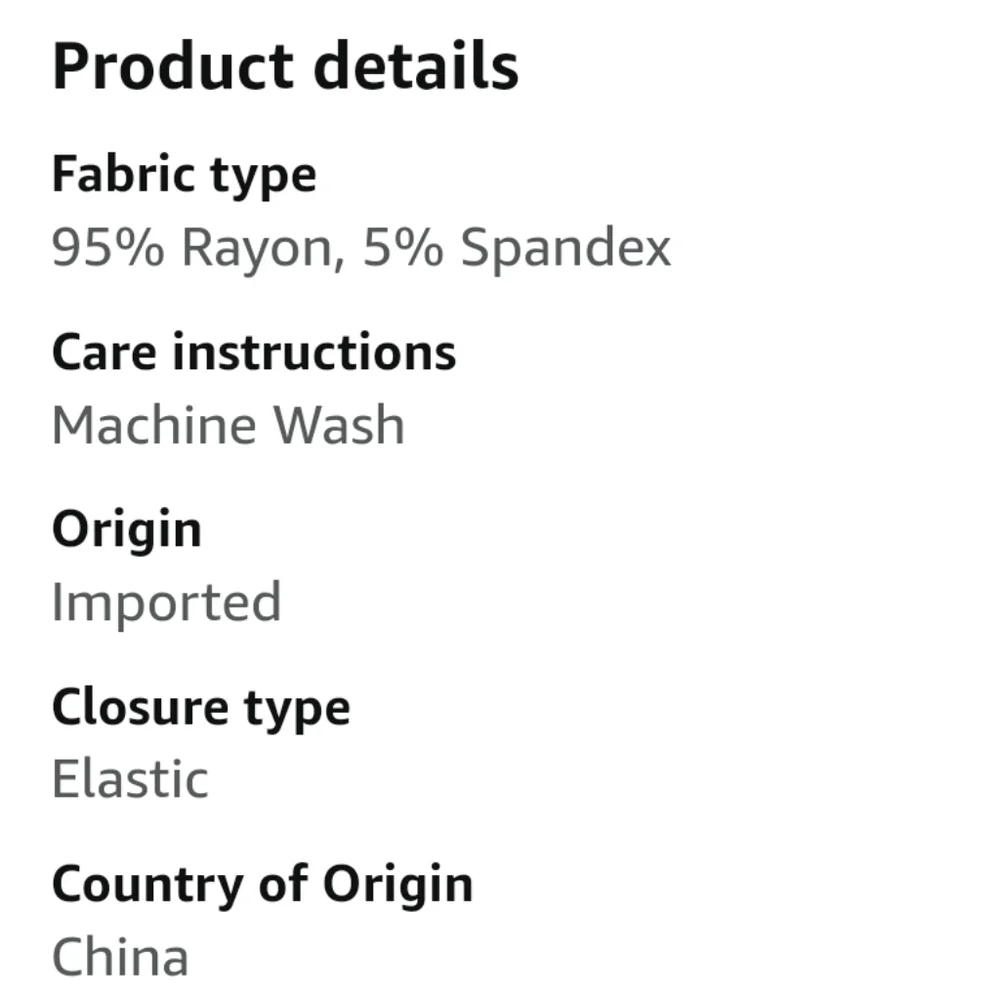Click the 95% figure in fabric text

(108, 247)
